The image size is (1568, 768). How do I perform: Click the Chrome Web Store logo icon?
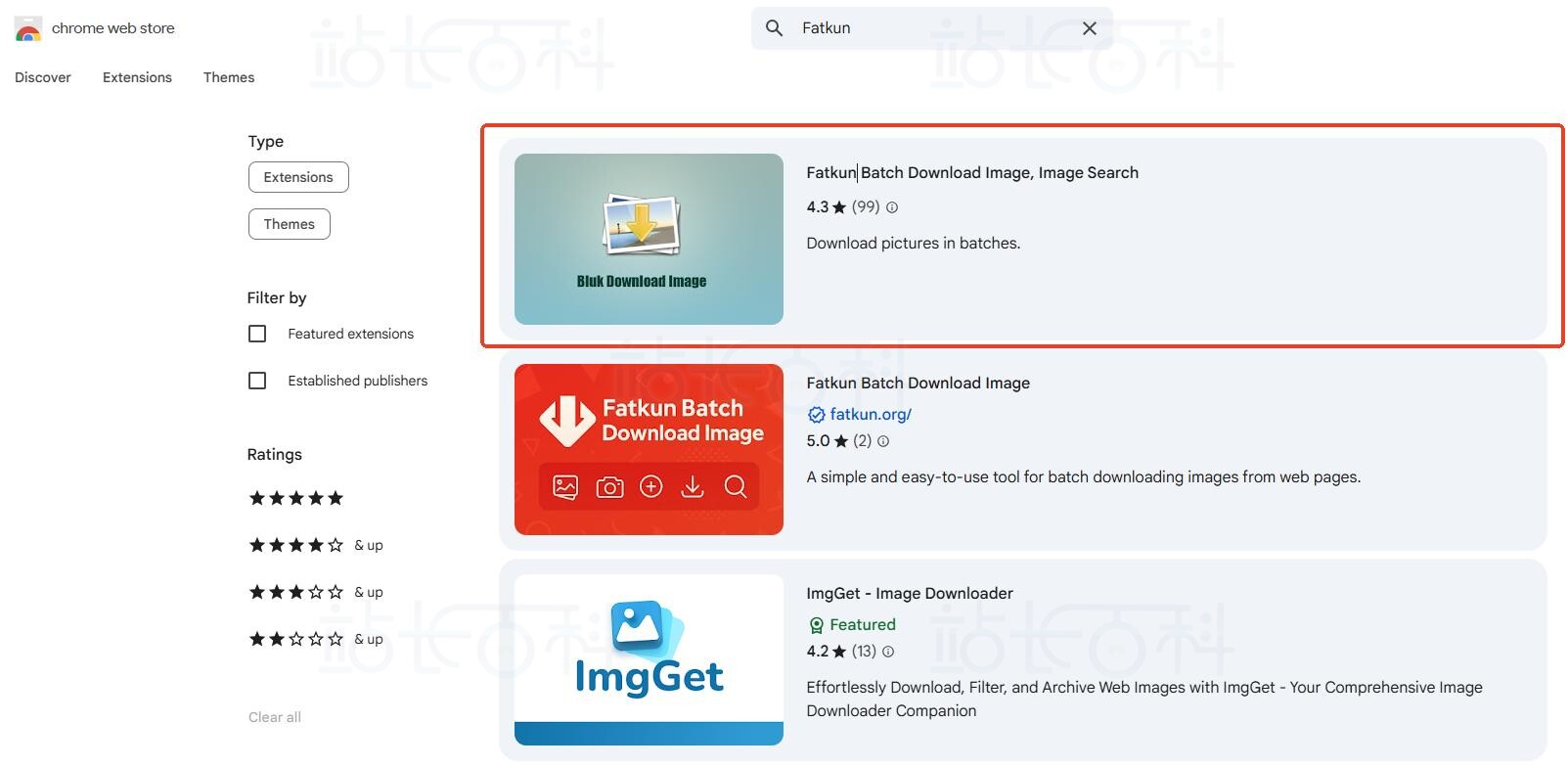coord(28,29)
